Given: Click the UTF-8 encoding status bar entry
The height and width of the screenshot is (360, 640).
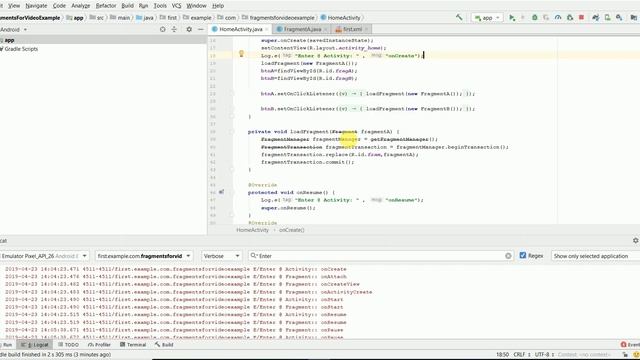Looking at the screenshot, I should pyautogui.click(x=544, y=355).
